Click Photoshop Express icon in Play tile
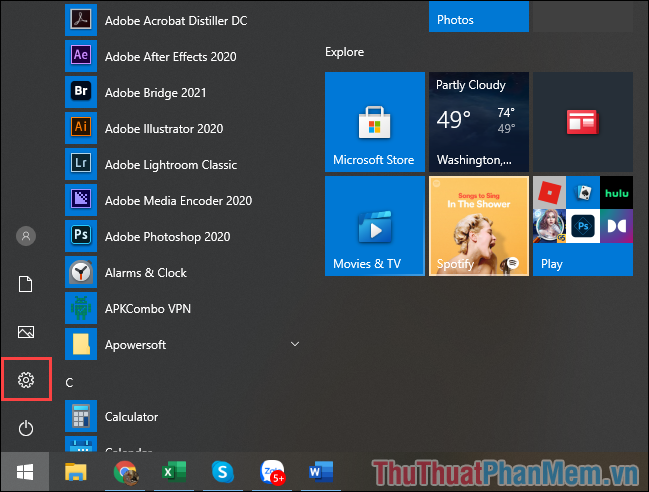 tap(583, 226)
